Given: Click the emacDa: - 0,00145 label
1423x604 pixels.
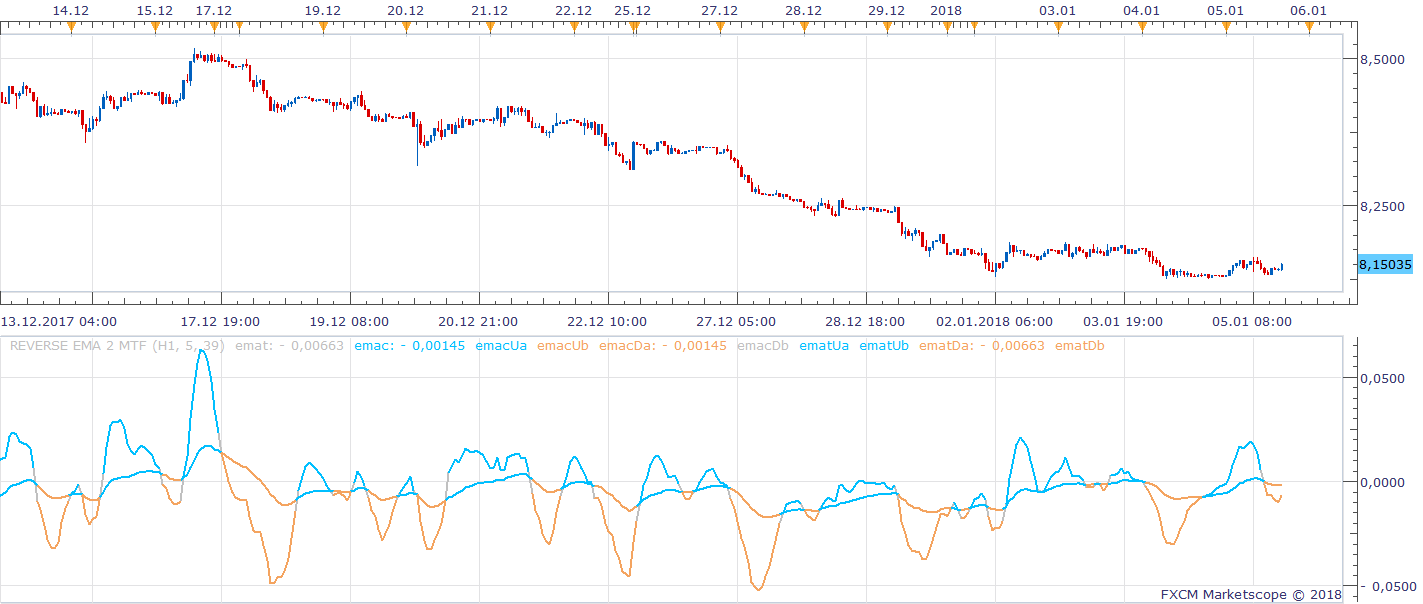Looking at the screenshot, I should (x=663, y=346).
